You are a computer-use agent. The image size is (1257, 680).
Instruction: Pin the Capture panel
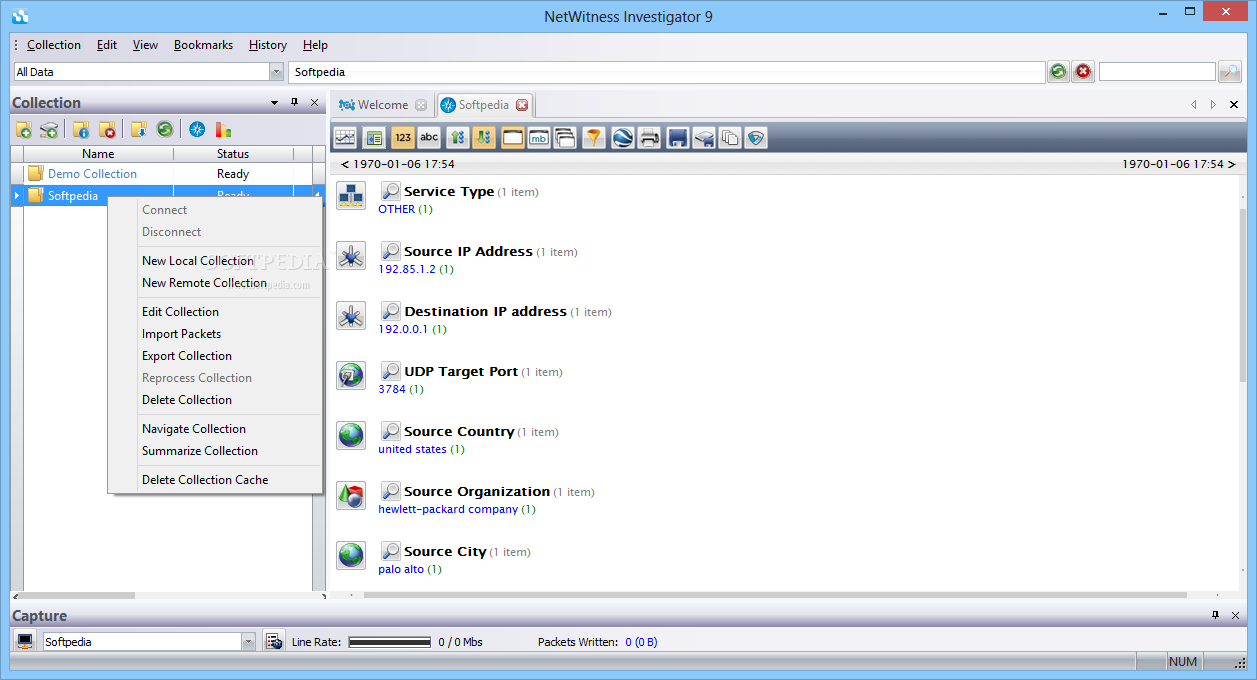pyautogui.click(x=1216, y=616)
